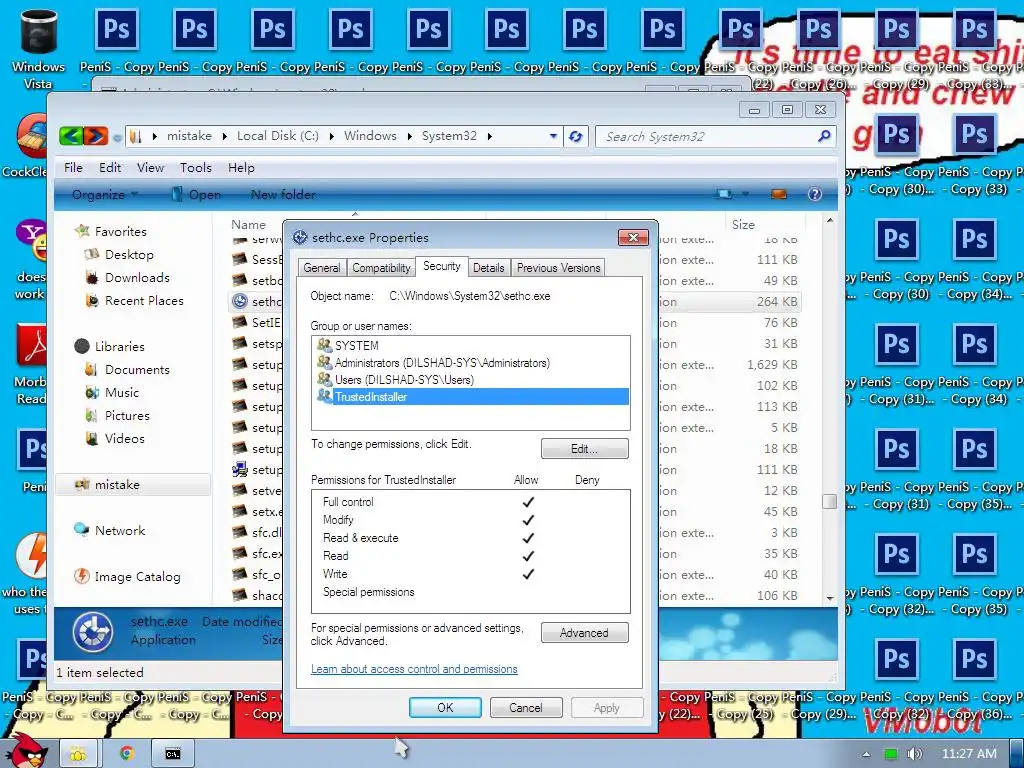Open the Edit menu
Viewport: 1024px width, 768px height.
pyautogui.click(x=110, y=168)
